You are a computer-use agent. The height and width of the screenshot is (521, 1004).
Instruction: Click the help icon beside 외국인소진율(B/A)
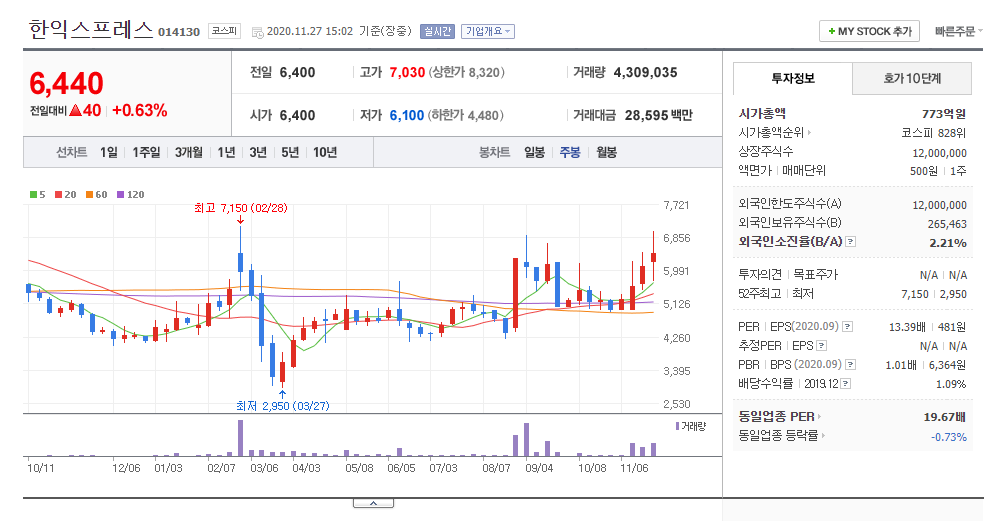pos(850,242)
